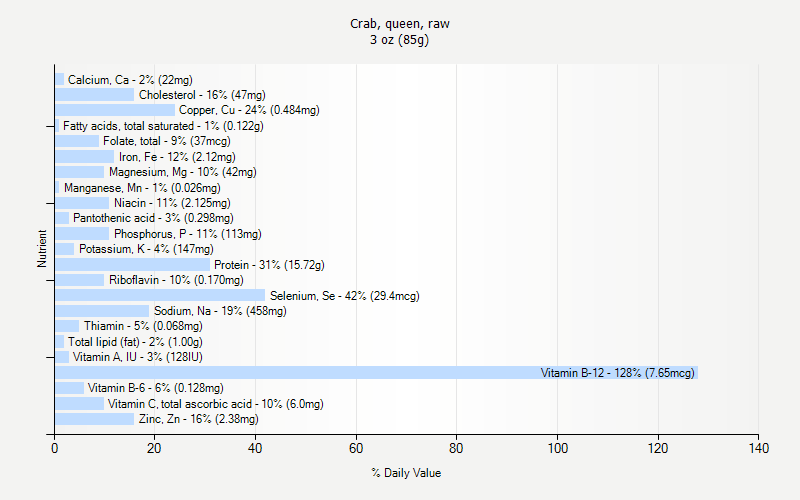
Task: Click the blue Magnesium bar
Action: coord(80,172)
